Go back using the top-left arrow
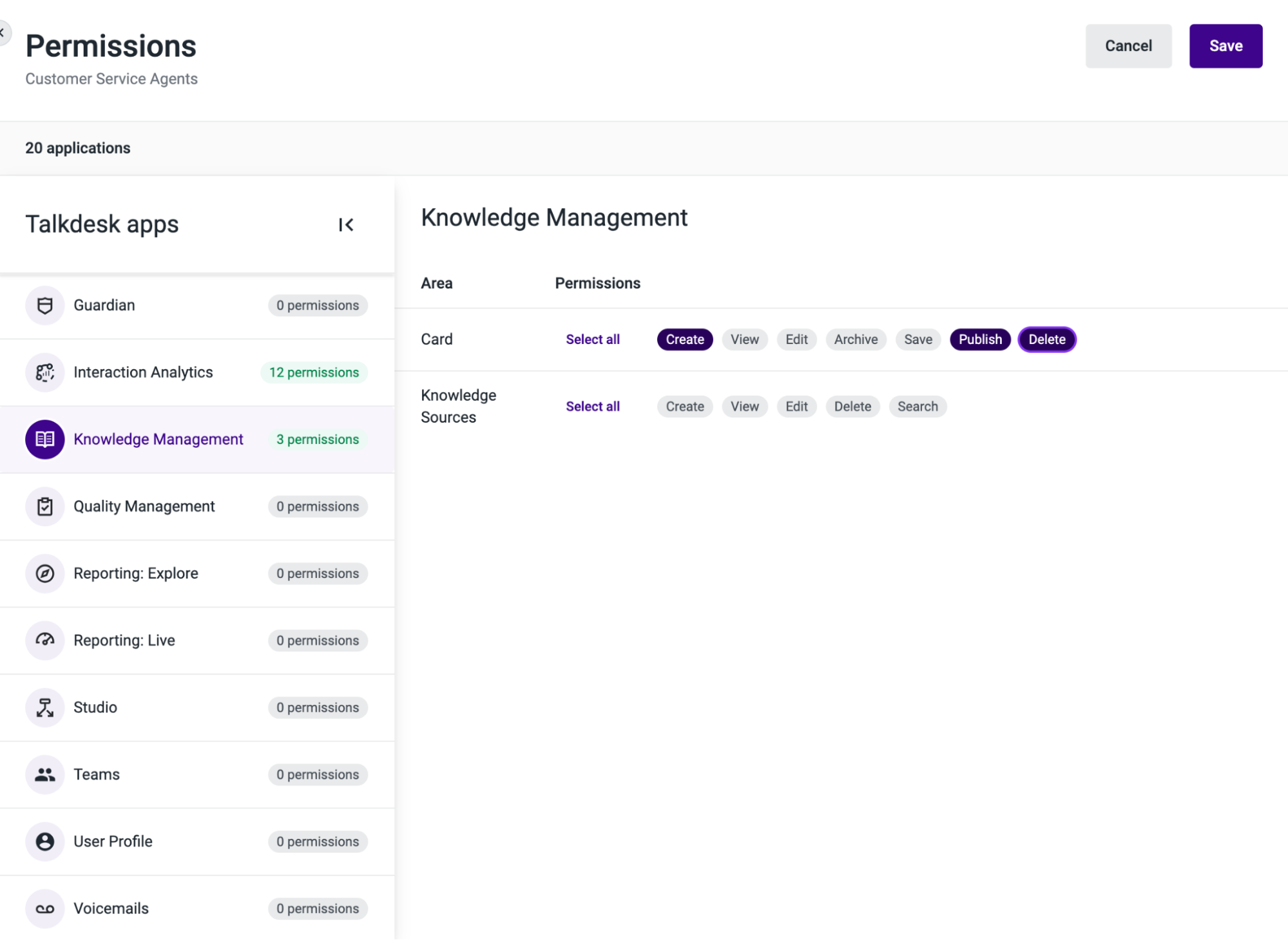The image size is (1288, 940). pos(3,32)
